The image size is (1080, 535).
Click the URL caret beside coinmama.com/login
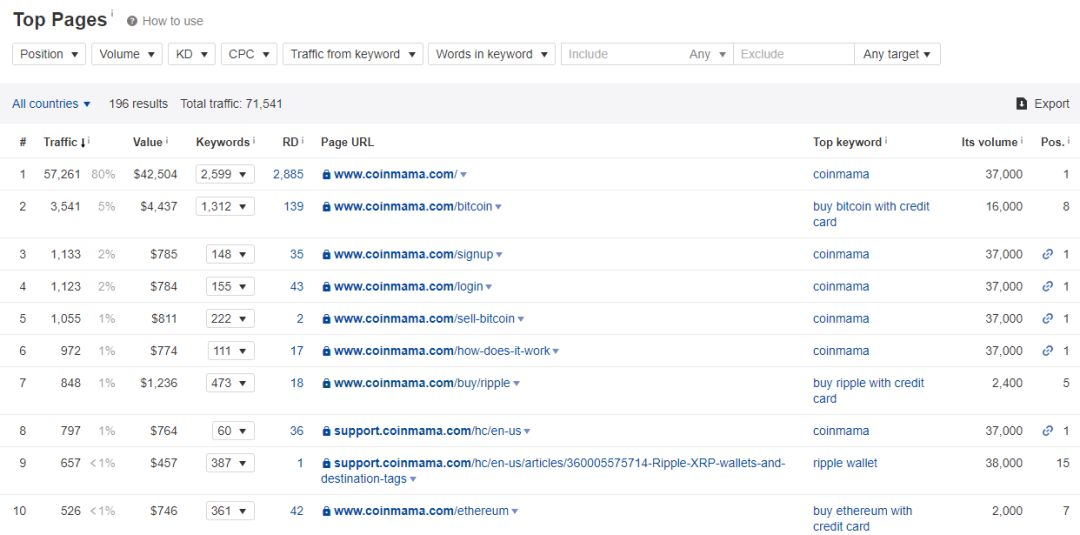tap(489, 288)
